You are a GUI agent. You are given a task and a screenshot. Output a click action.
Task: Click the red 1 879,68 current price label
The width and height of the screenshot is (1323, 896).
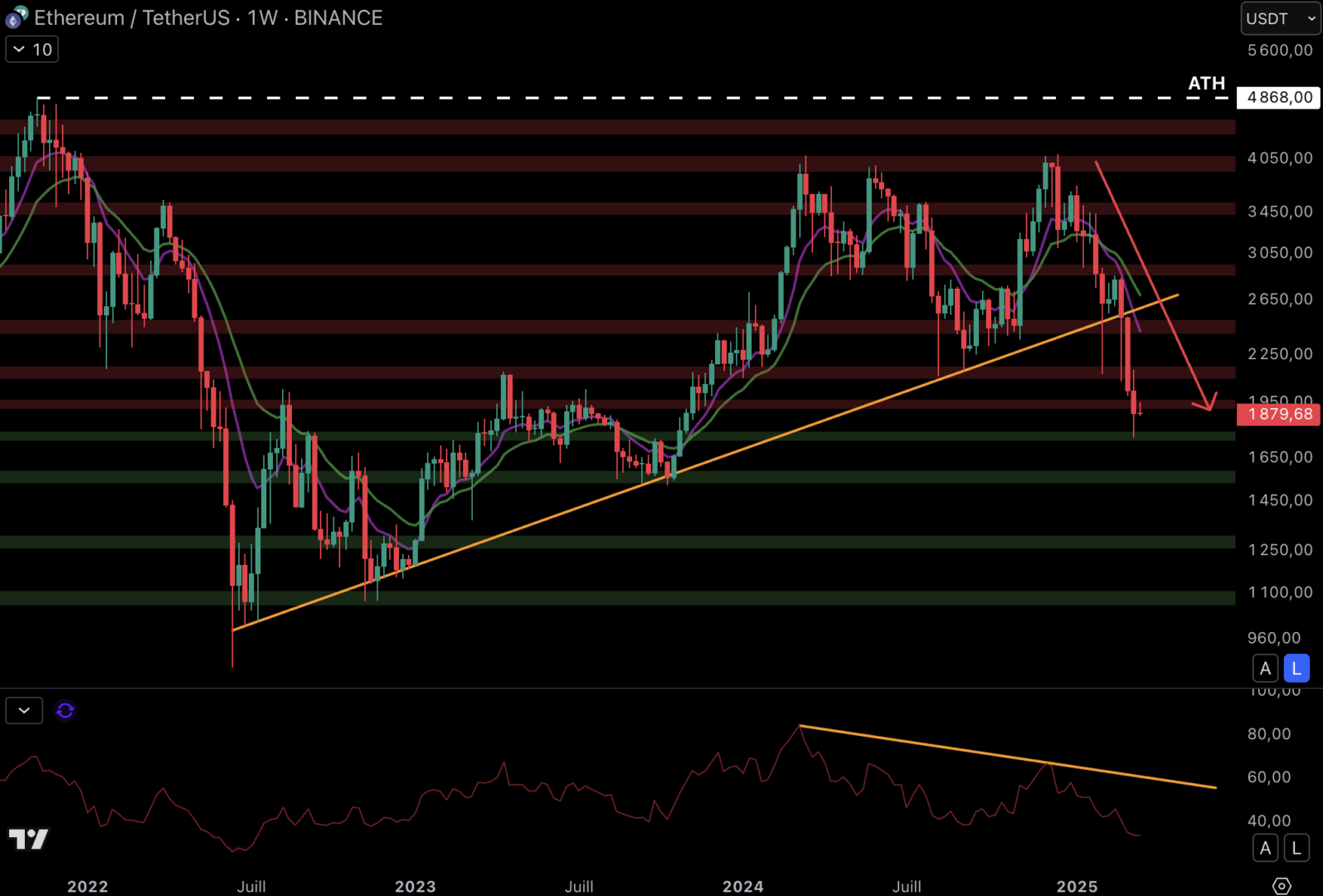[1278, 414]
